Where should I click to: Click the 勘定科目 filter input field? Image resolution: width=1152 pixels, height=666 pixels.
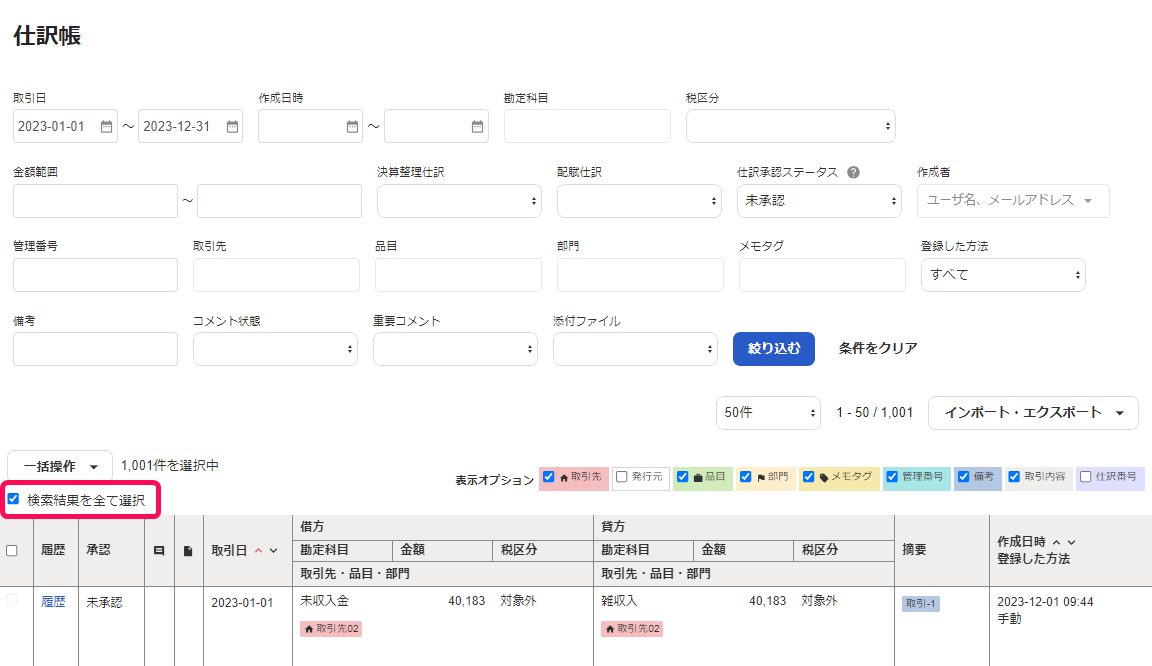587,126
